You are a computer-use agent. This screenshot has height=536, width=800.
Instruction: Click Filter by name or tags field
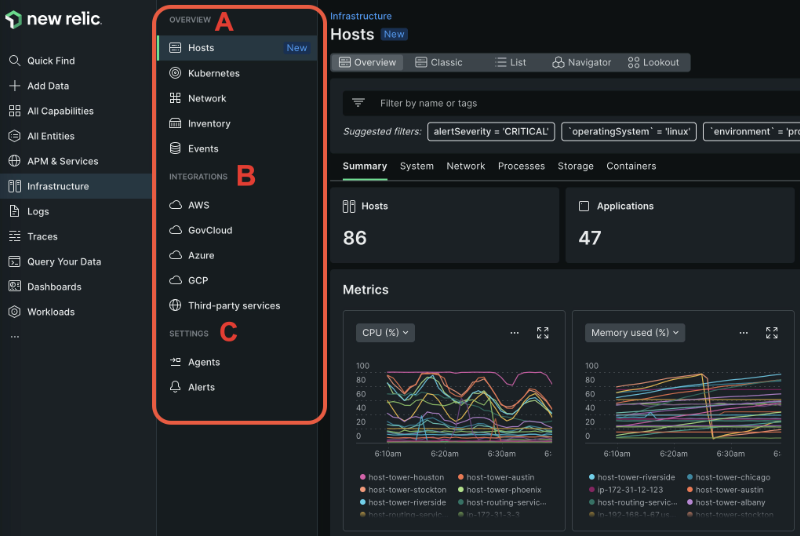tap(571, 103)
